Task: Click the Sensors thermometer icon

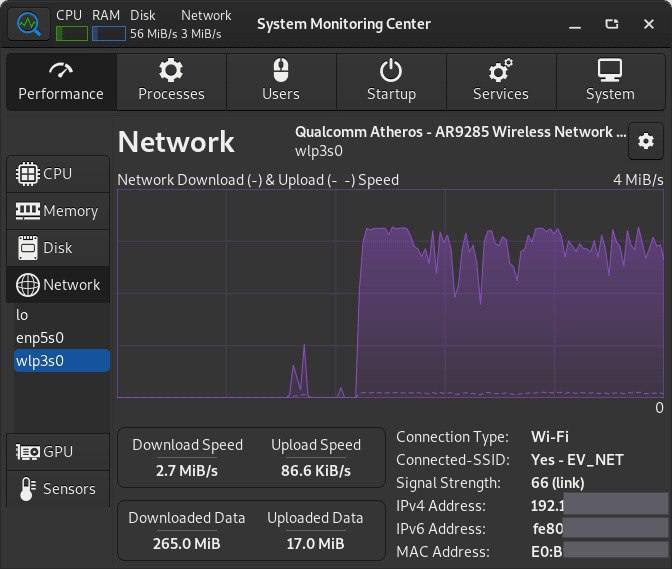Action: pyautogui.click(x=27, y=489)
